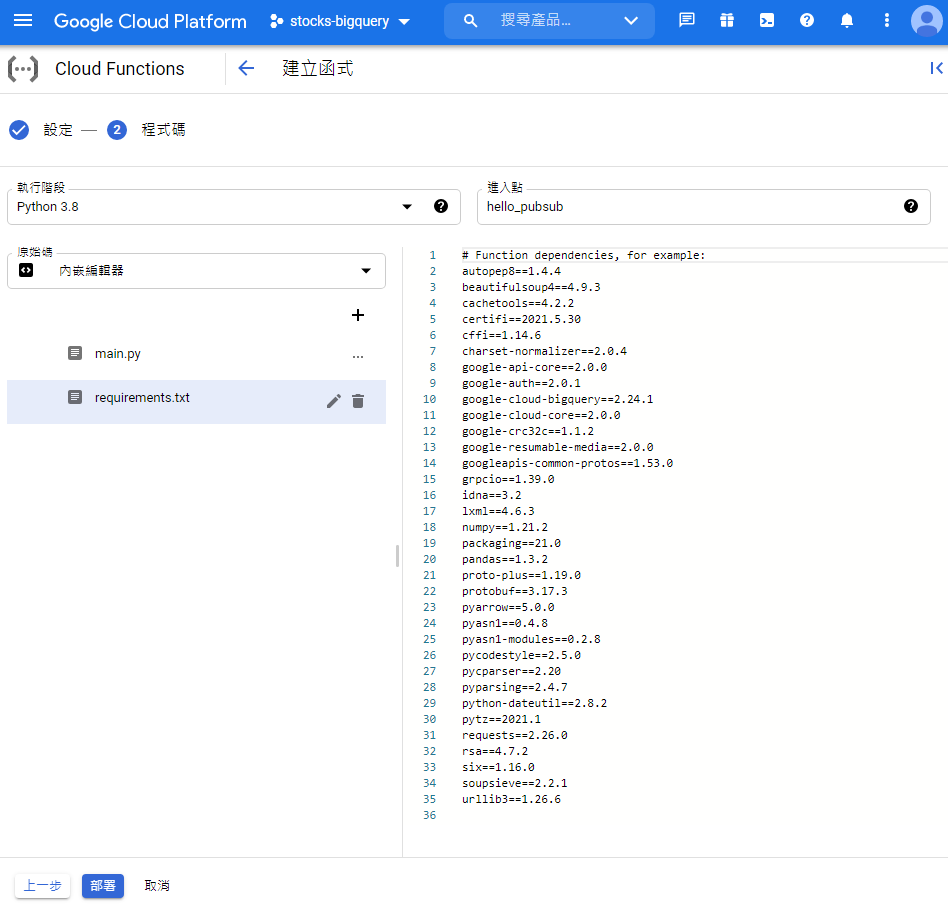
Task: Open the Python 3.8 runtime dropdown
Action: [407, 206]
